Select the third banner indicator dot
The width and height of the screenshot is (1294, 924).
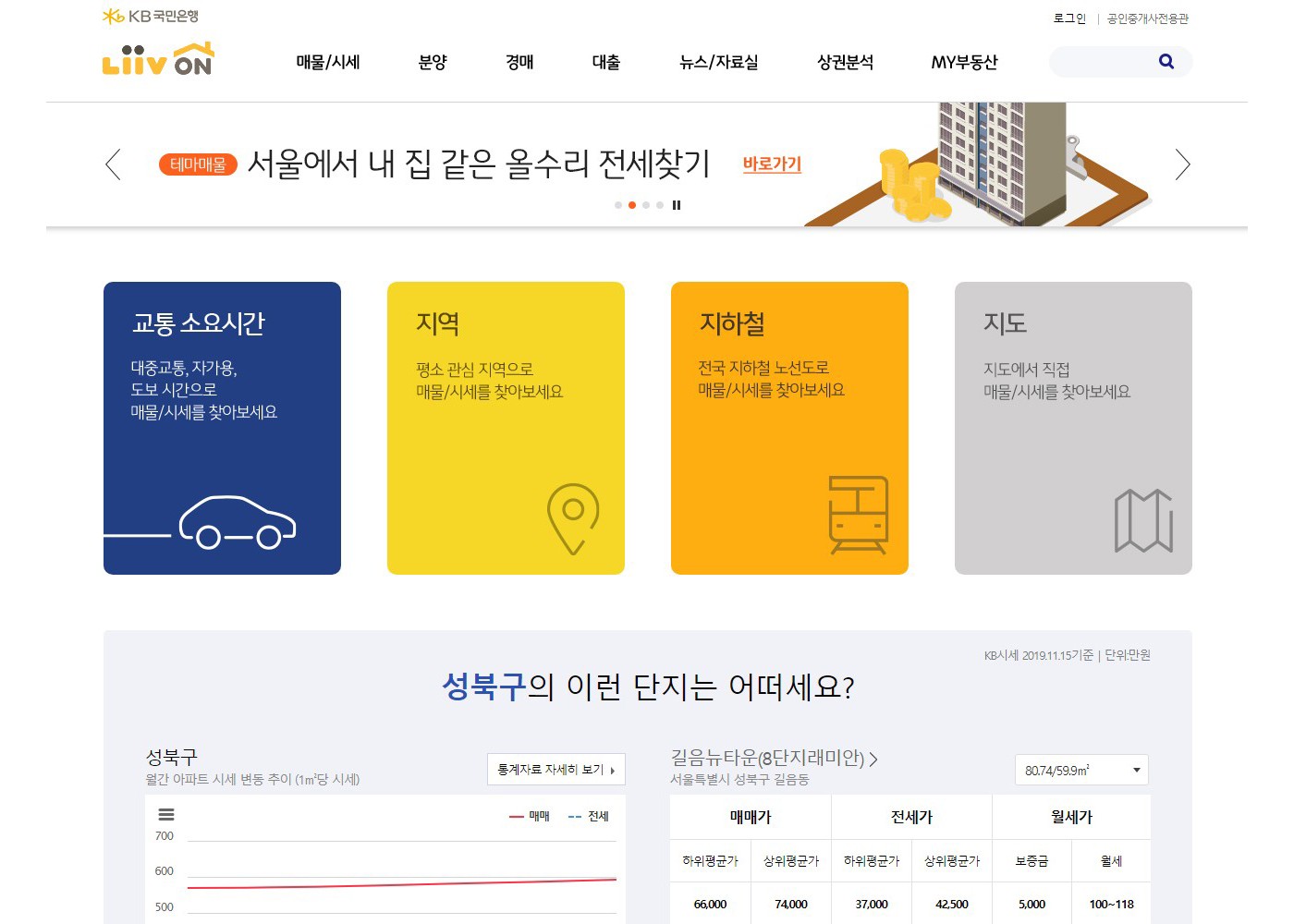[x=646, y=205]
